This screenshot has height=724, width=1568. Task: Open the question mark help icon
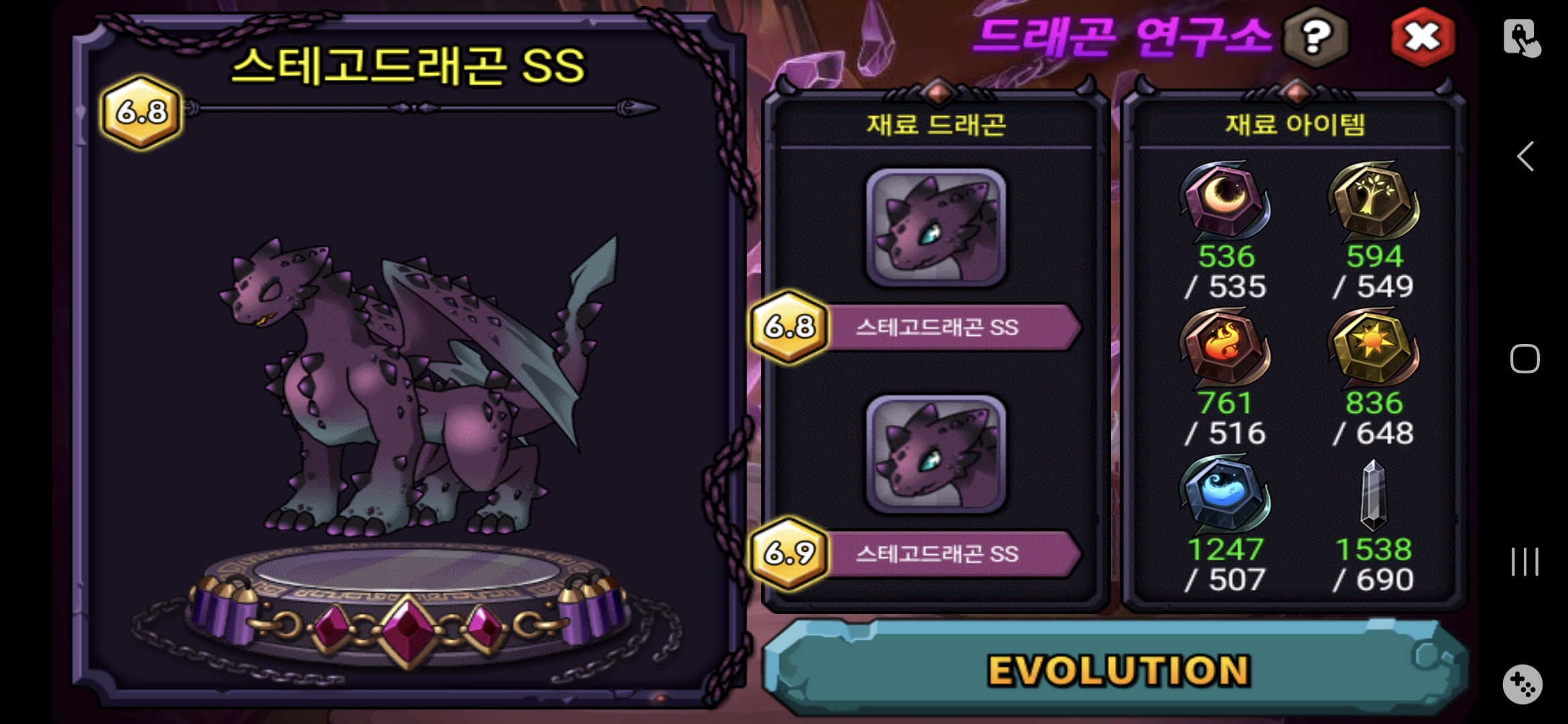click(x=1315, y=37)
